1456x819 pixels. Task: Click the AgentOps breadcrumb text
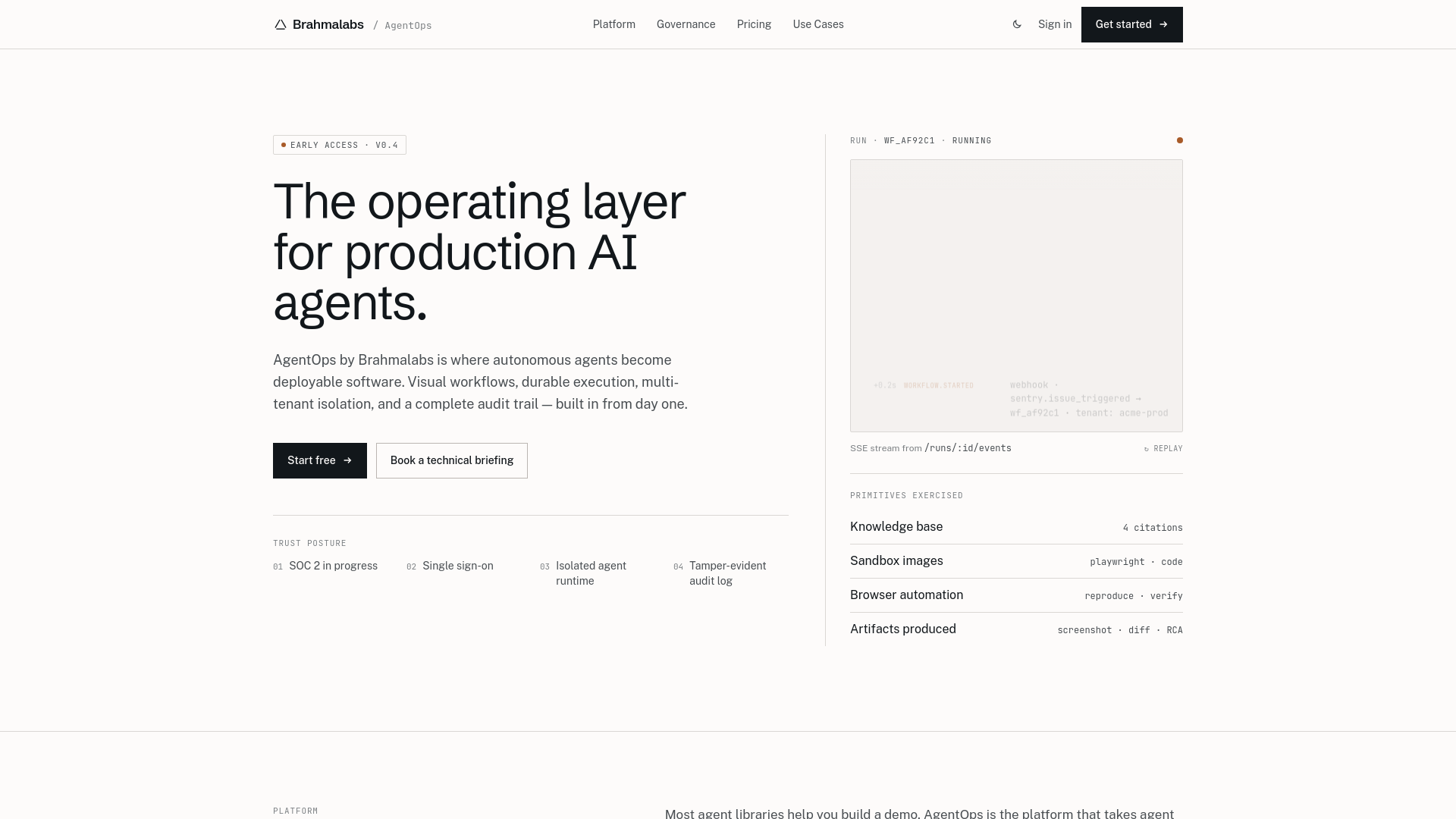coord(408,26)
